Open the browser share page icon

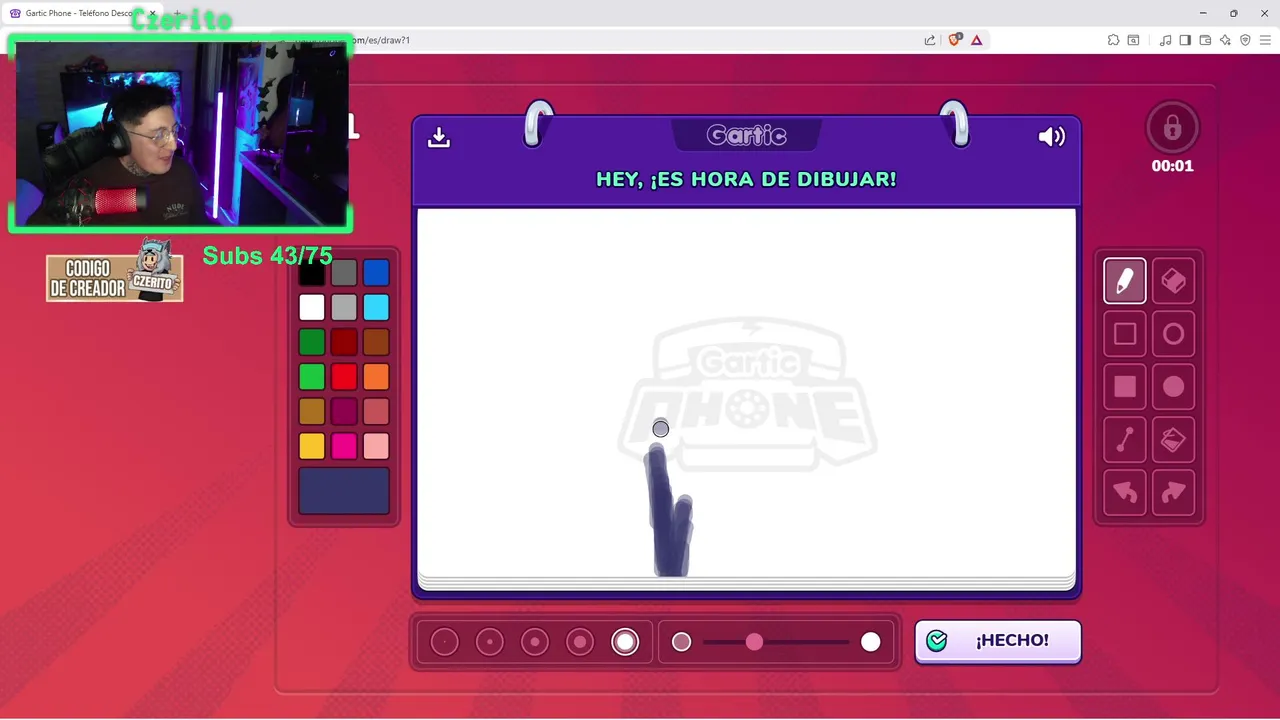[930, 40]
